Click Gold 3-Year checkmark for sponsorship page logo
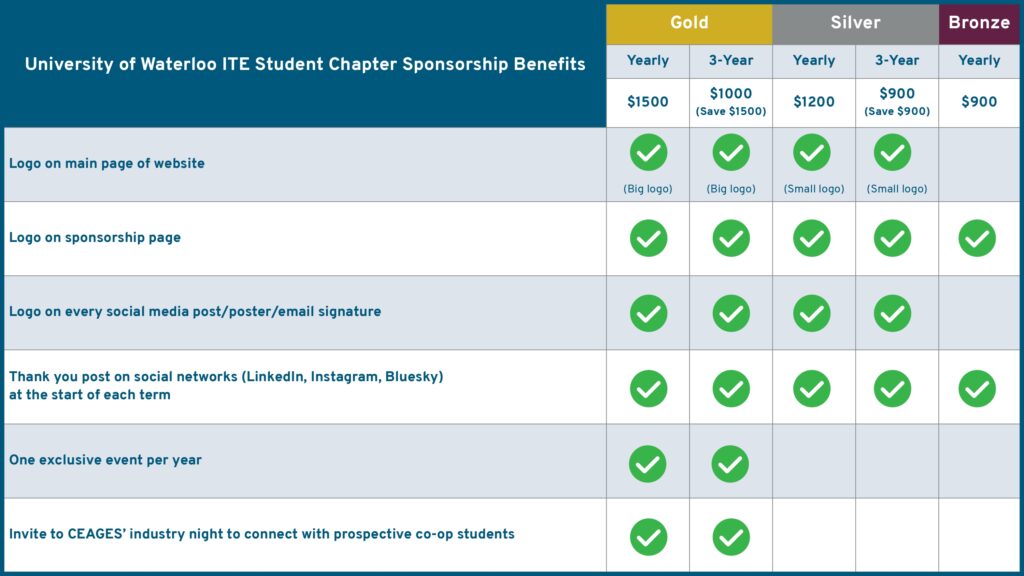 click(x=731, y=238)
